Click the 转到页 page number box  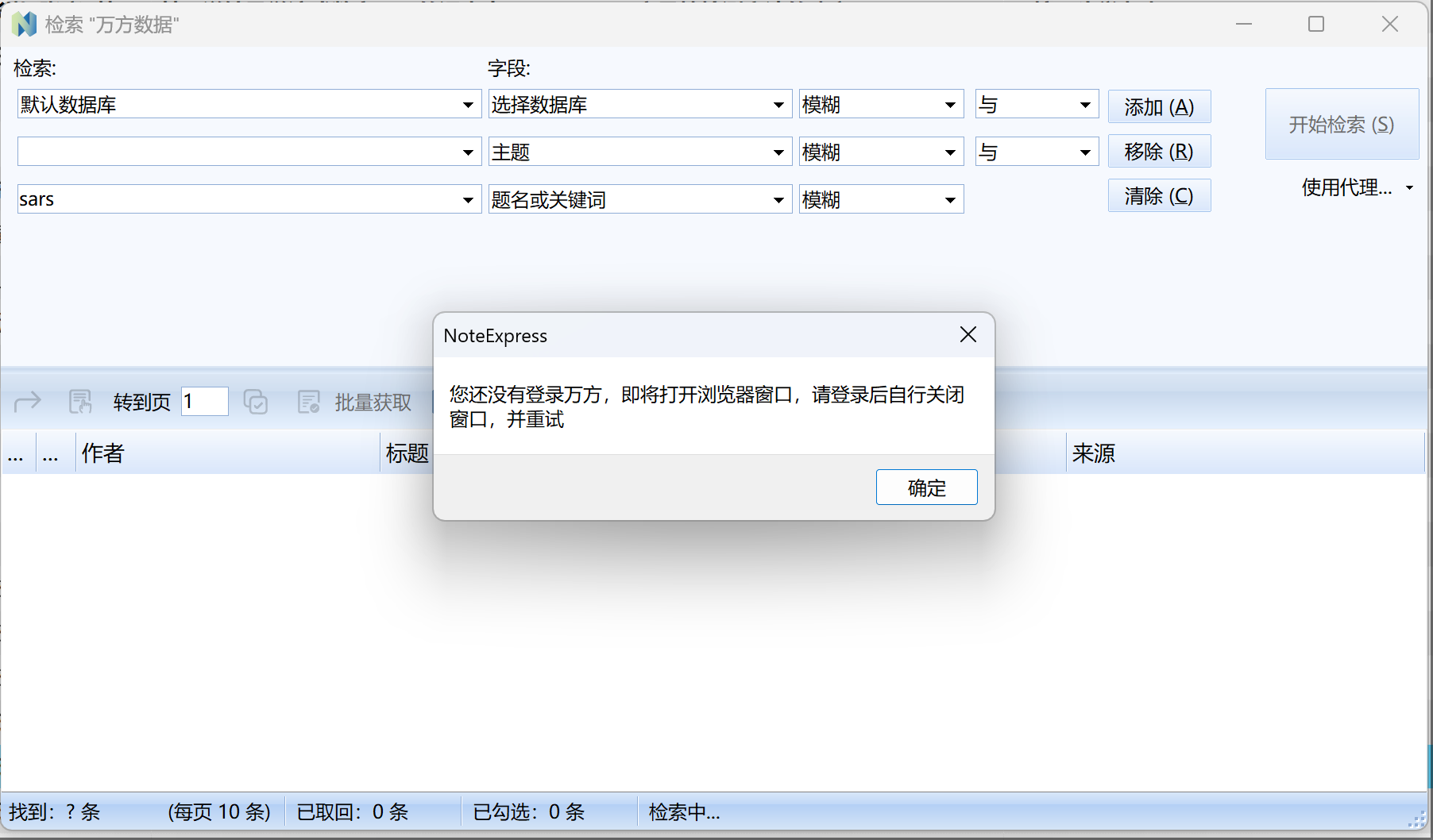click(x=205, y=401)
